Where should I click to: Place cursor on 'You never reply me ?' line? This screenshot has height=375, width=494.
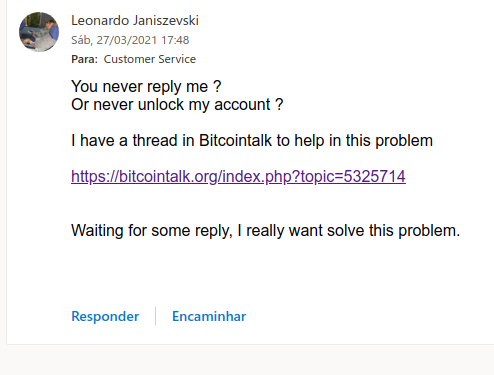(146, 87)
